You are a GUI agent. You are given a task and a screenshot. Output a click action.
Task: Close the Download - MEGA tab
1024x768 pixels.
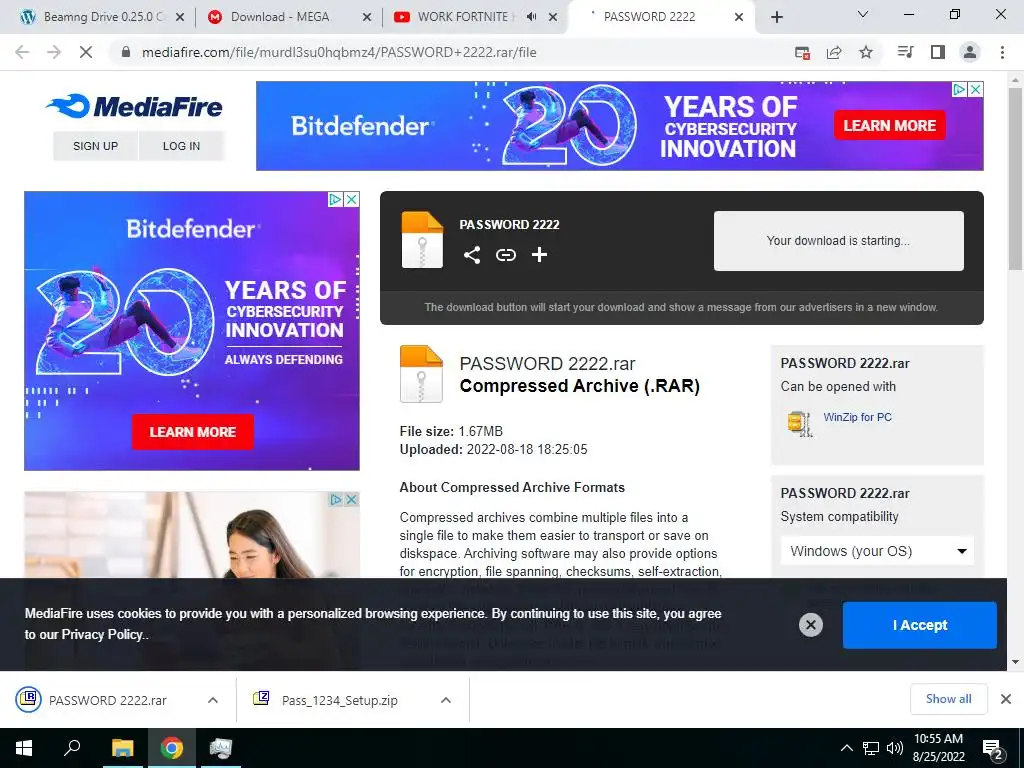tap(367, 17)
